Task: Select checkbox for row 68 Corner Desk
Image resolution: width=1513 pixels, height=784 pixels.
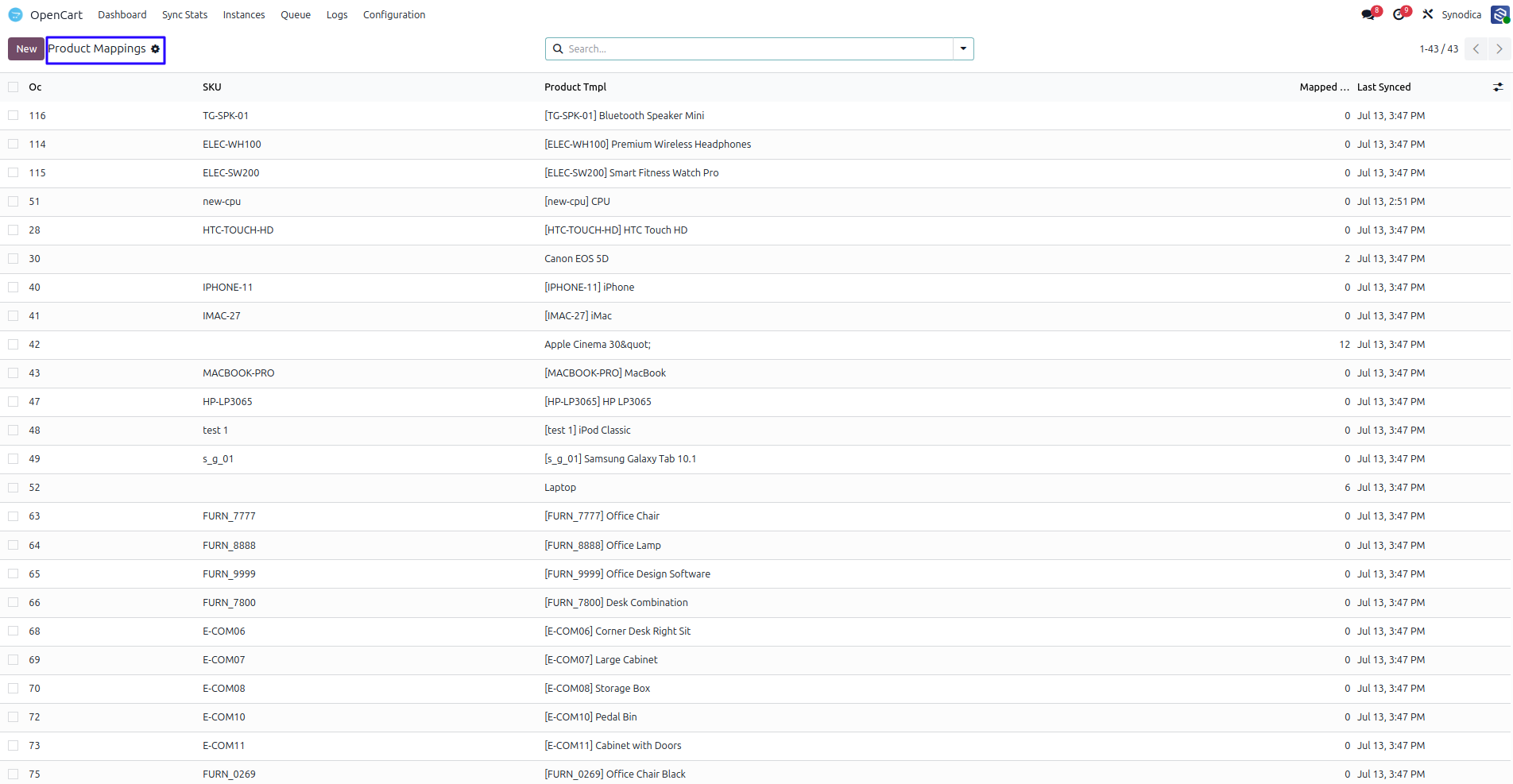Action: pos(14,631)
